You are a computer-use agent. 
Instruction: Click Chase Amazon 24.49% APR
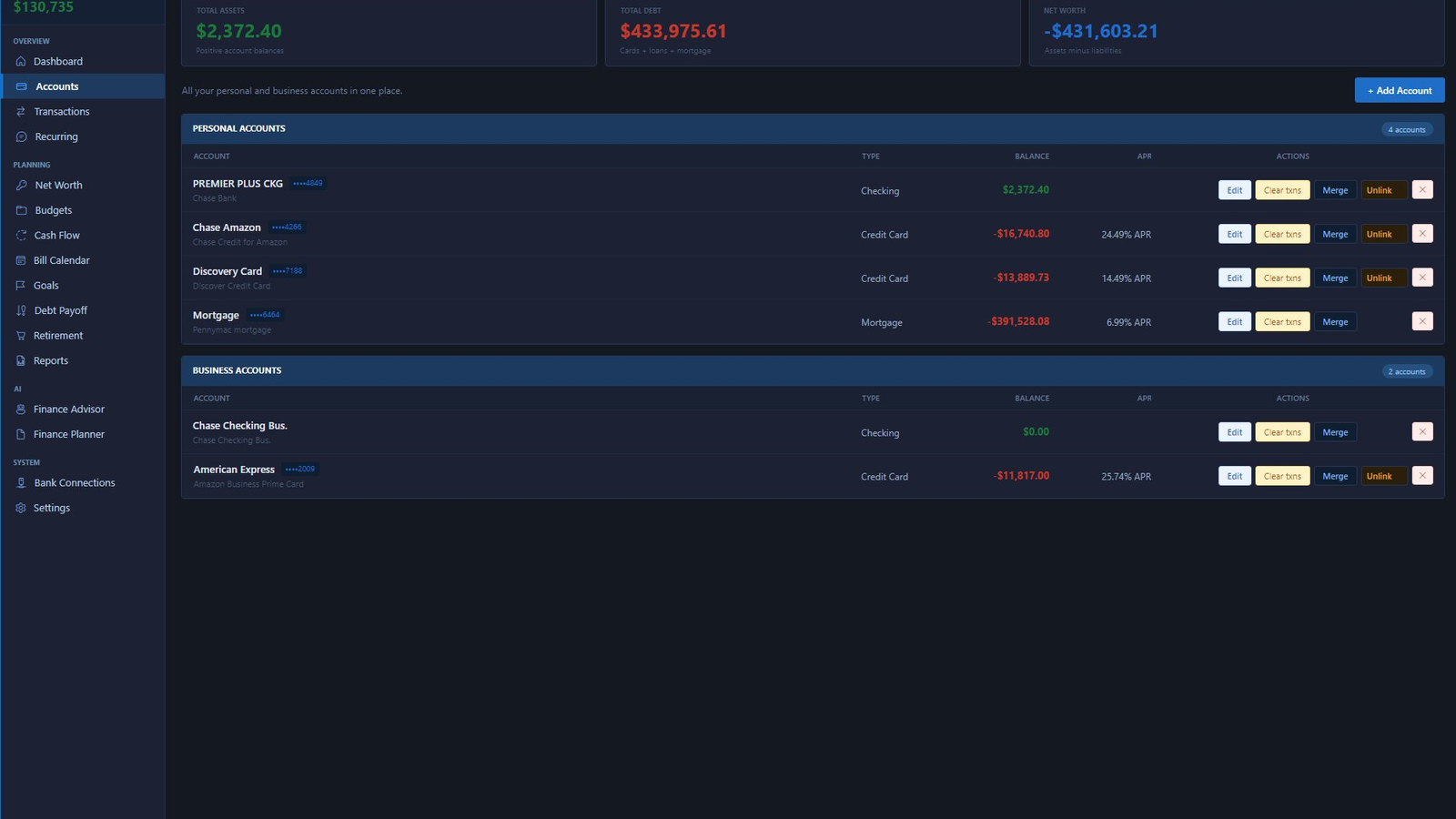tap(1126, 235)
